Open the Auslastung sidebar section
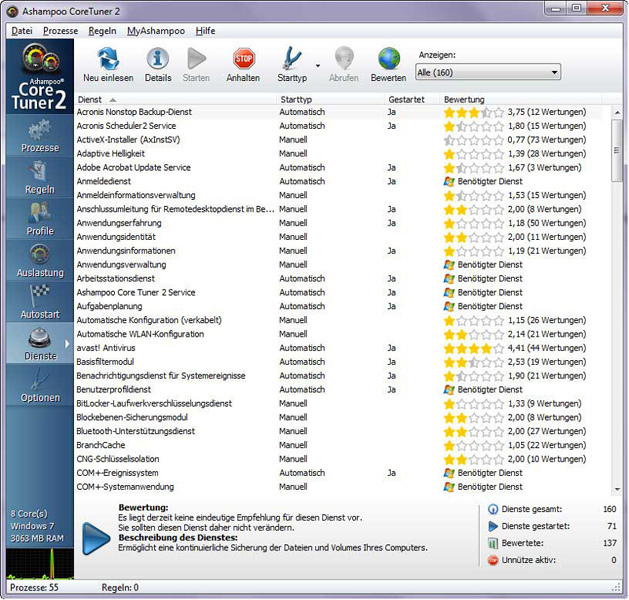This screenshot has width=629, height=600. tap(40, 261)
